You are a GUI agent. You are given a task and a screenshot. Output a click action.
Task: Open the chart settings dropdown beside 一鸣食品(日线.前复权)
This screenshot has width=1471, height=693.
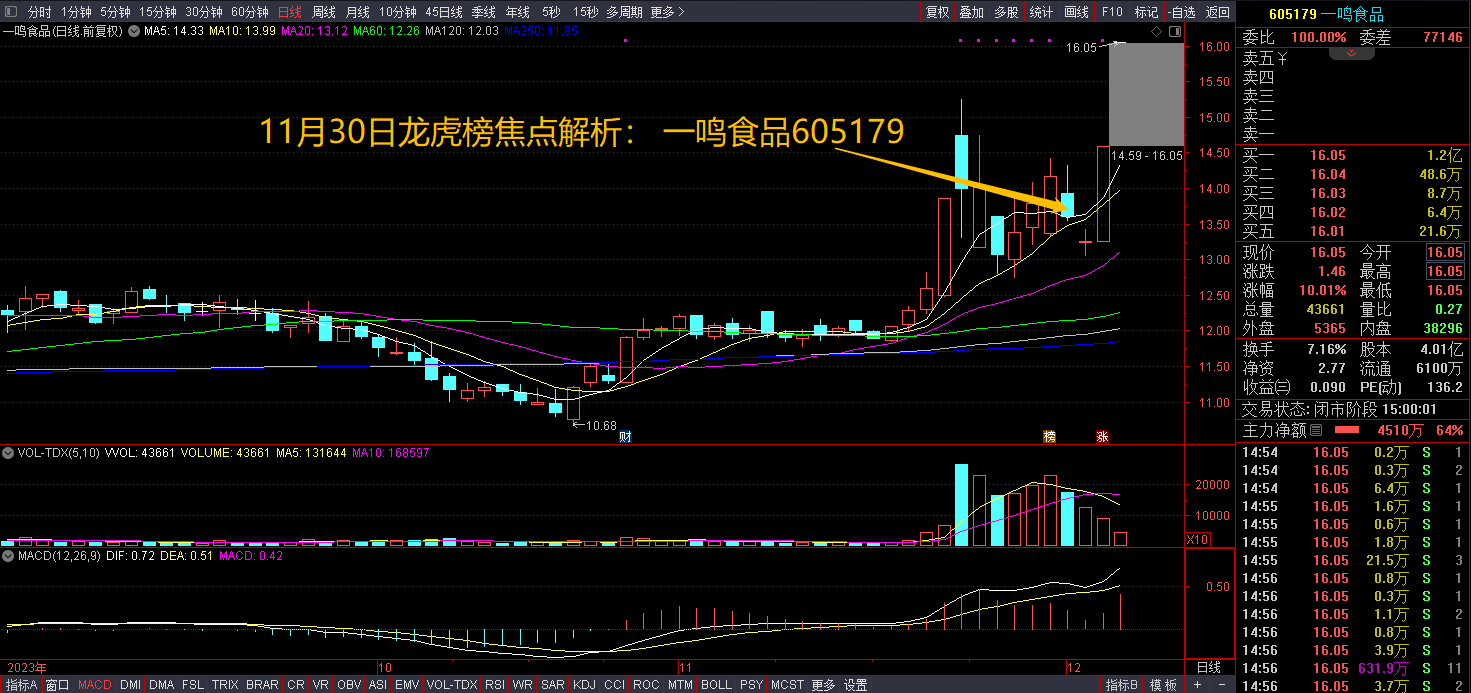[134, 31]
